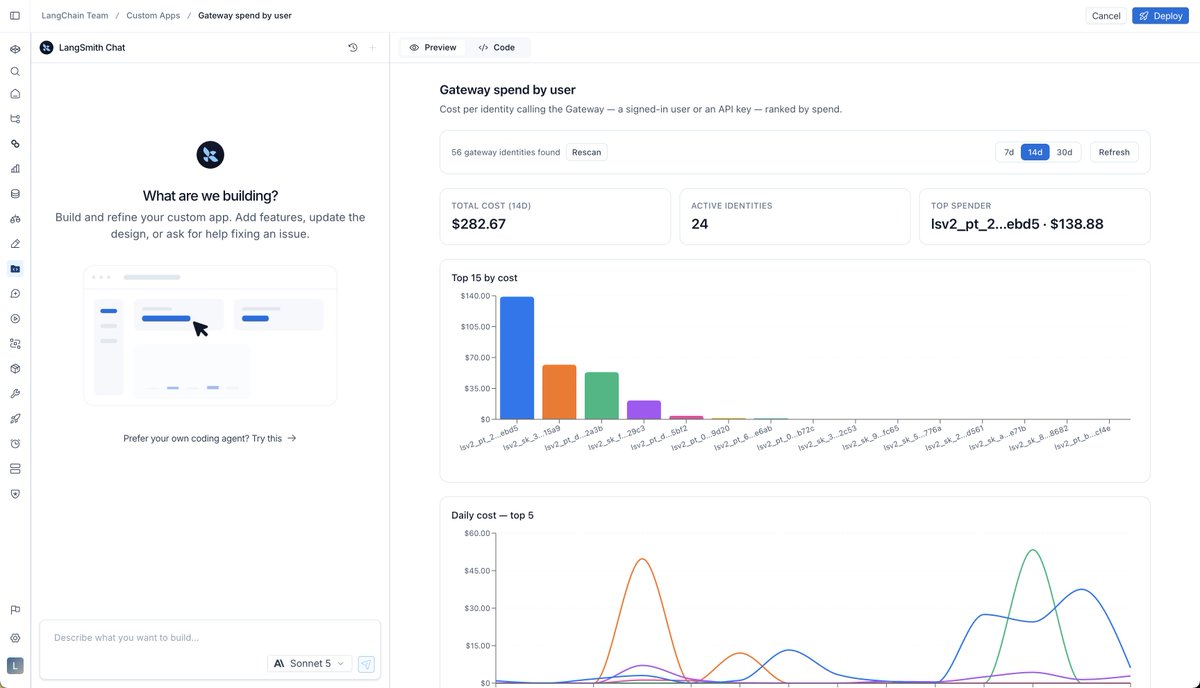Open settings gear at sidebar bottom
The image size is (1200, 688).
[x=15, y=638]
